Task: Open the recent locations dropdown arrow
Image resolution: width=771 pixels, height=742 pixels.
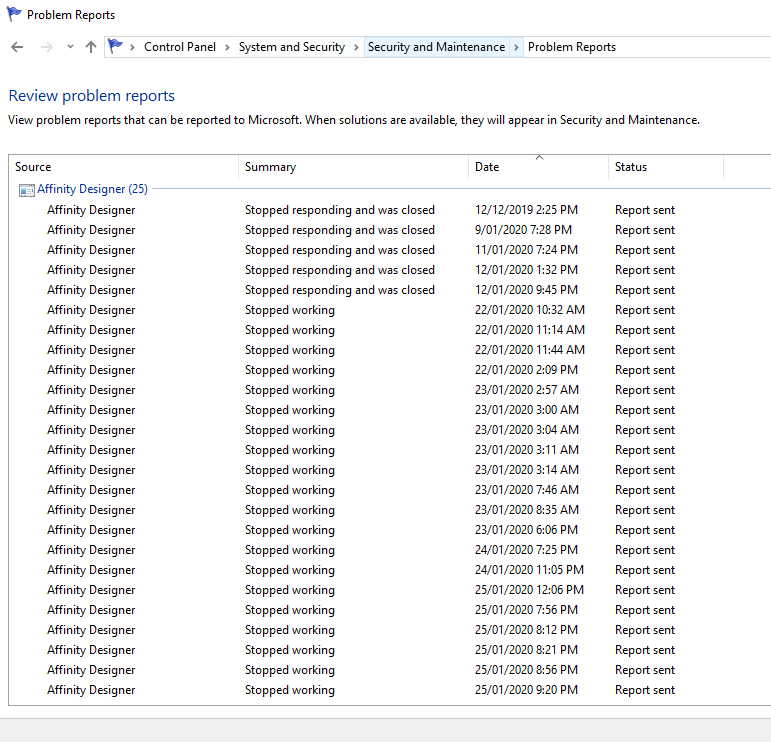Action: (x=70, y=47)
